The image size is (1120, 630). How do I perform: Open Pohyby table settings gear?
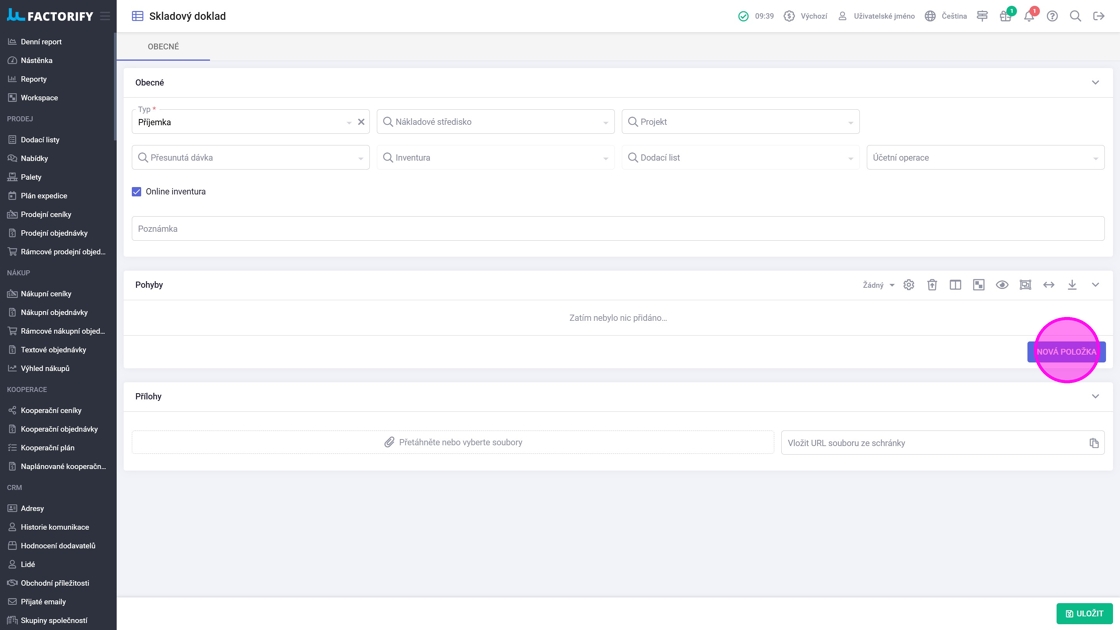click(x=909, y=285)
